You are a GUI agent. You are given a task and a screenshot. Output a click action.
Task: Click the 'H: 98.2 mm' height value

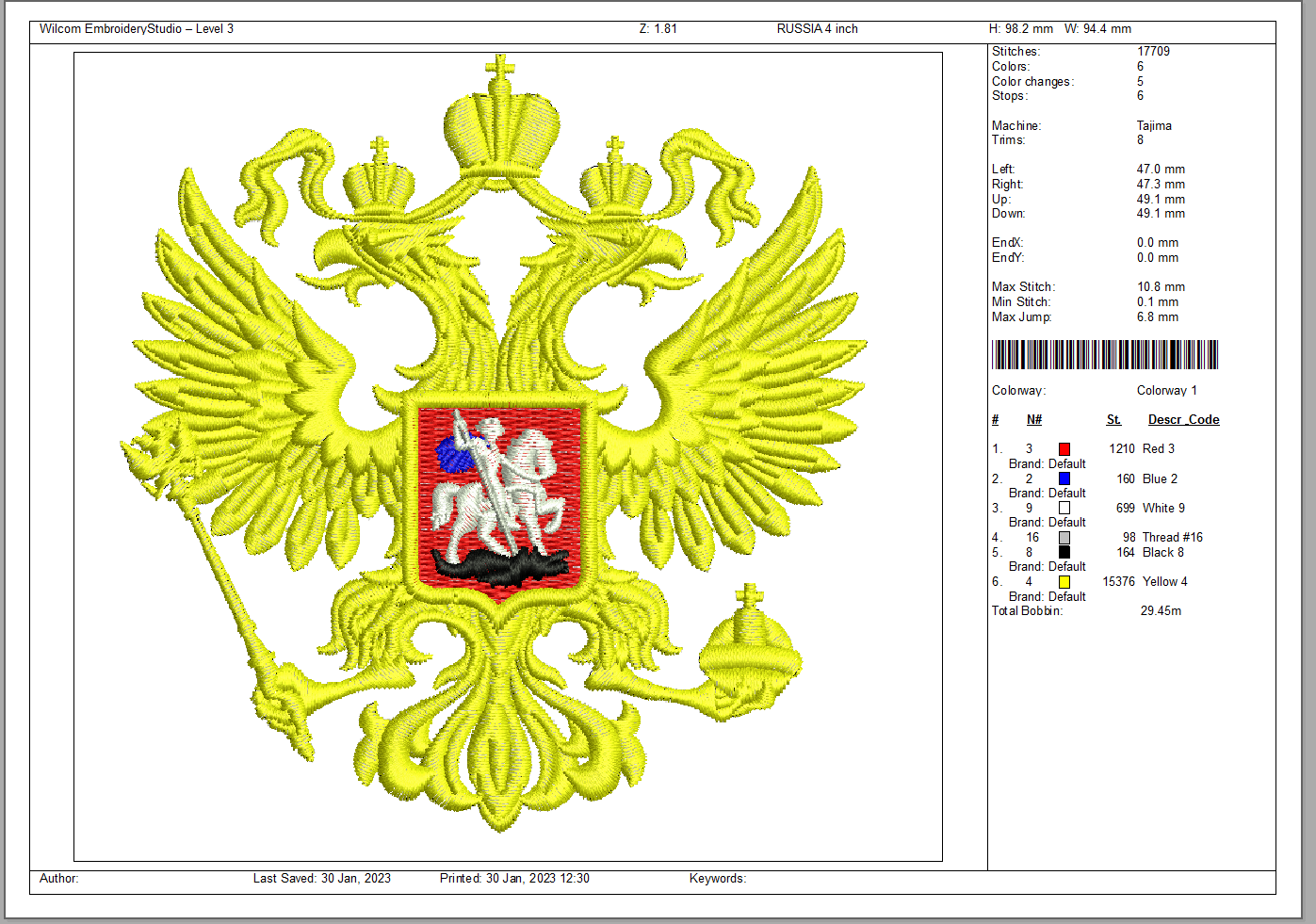tap(1021, 29)
